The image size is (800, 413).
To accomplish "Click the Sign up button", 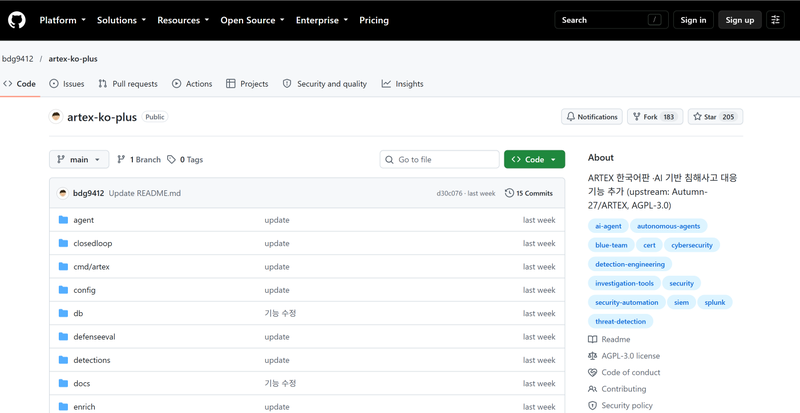I will [x=740, y=20].
